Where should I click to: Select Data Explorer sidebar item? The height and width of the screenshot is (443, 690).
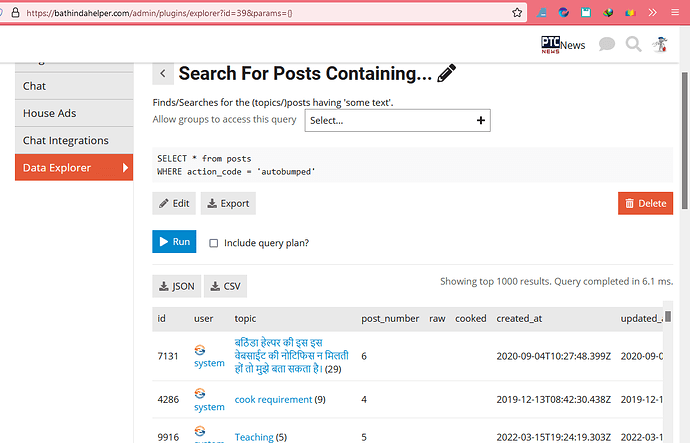74,168
